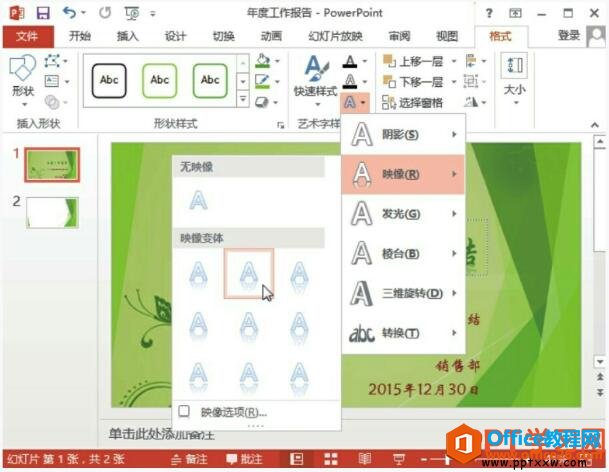Click Selection Pane (选择窗格) button
Viewport: 609px width, 472px height.
(x=412, y=103)
